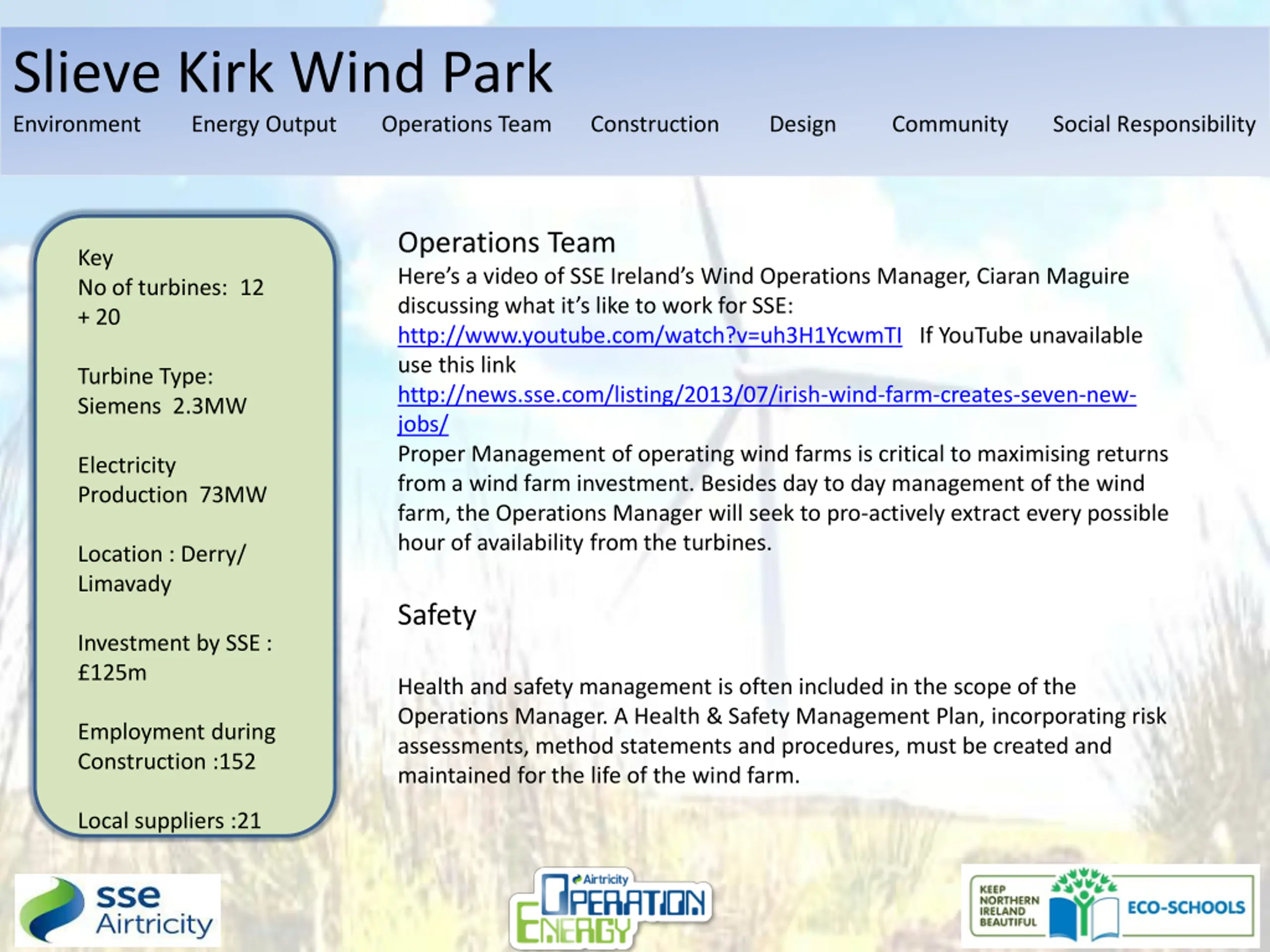The width and height of the screenshot is (1270, 952).
Task: Click the 'jobs/' link continuation
Action: [x=423, y=424]
